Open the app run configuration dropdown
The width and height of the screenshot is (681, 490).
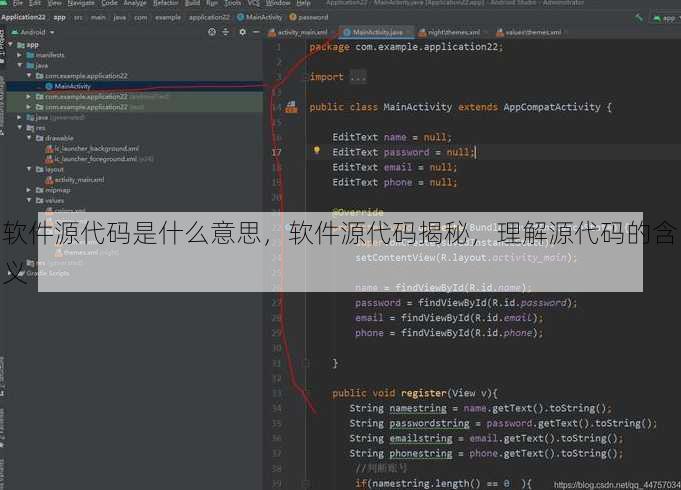click(666, 18)
